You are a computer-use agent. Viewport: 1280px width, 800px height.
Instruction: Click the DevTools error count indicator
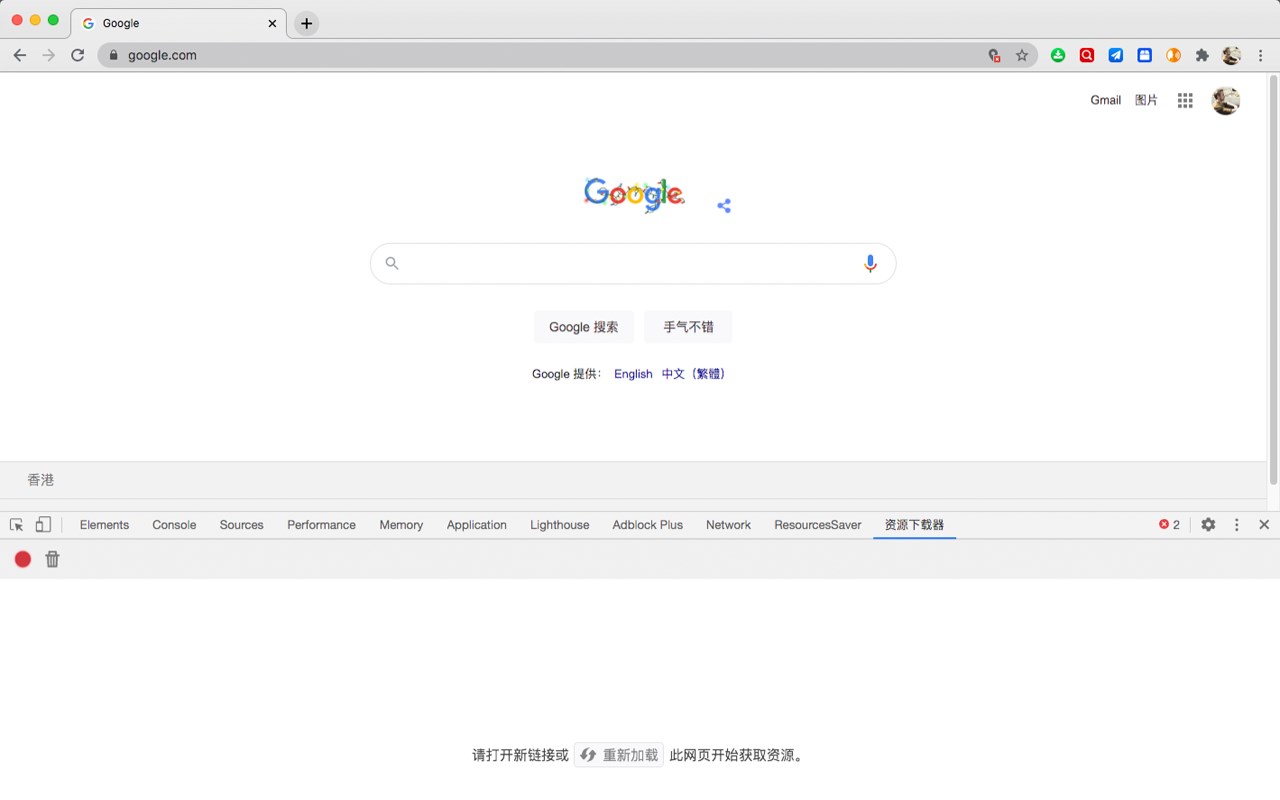coord(1169,525)
